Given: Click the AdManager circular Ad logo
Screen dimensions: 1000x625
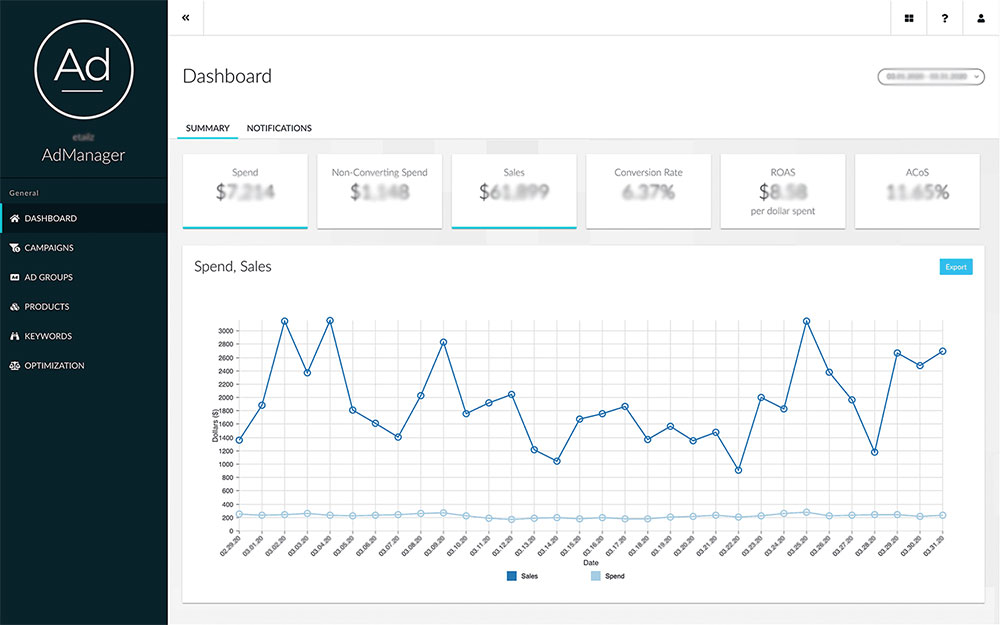Looking at the screenshot, I should (x=84, y=69).
